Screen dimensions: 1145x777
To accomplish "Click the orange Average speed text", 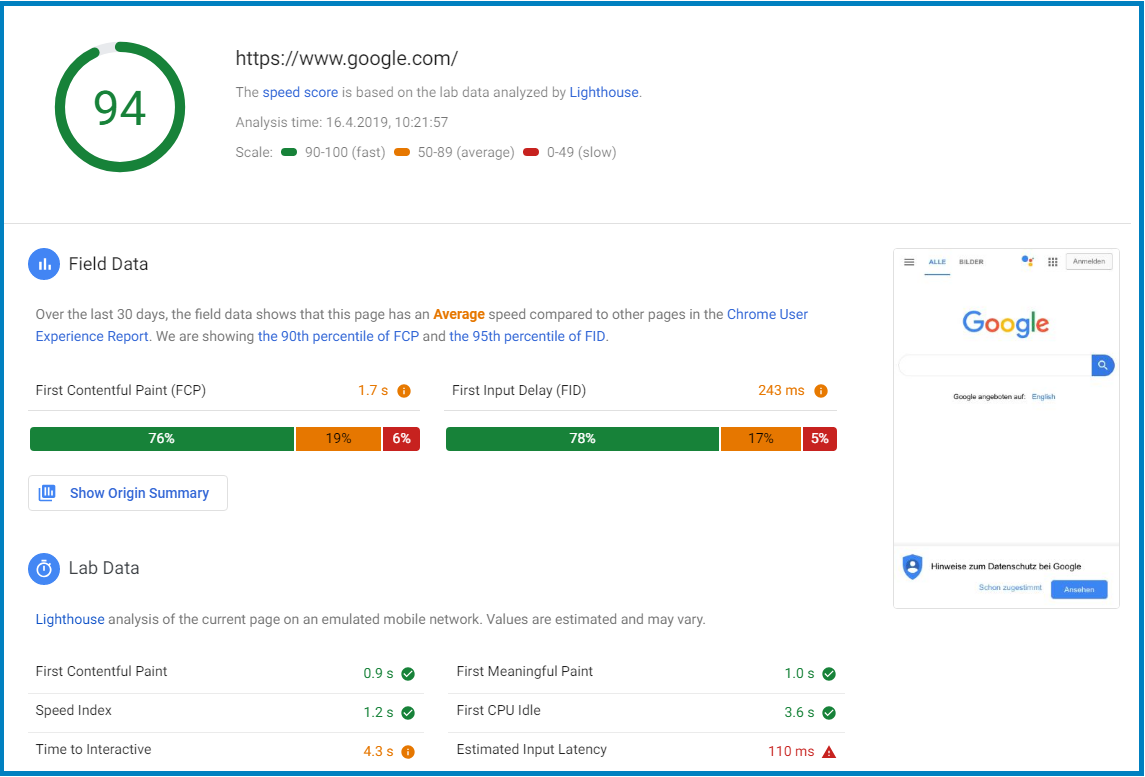I will (459, 315).
